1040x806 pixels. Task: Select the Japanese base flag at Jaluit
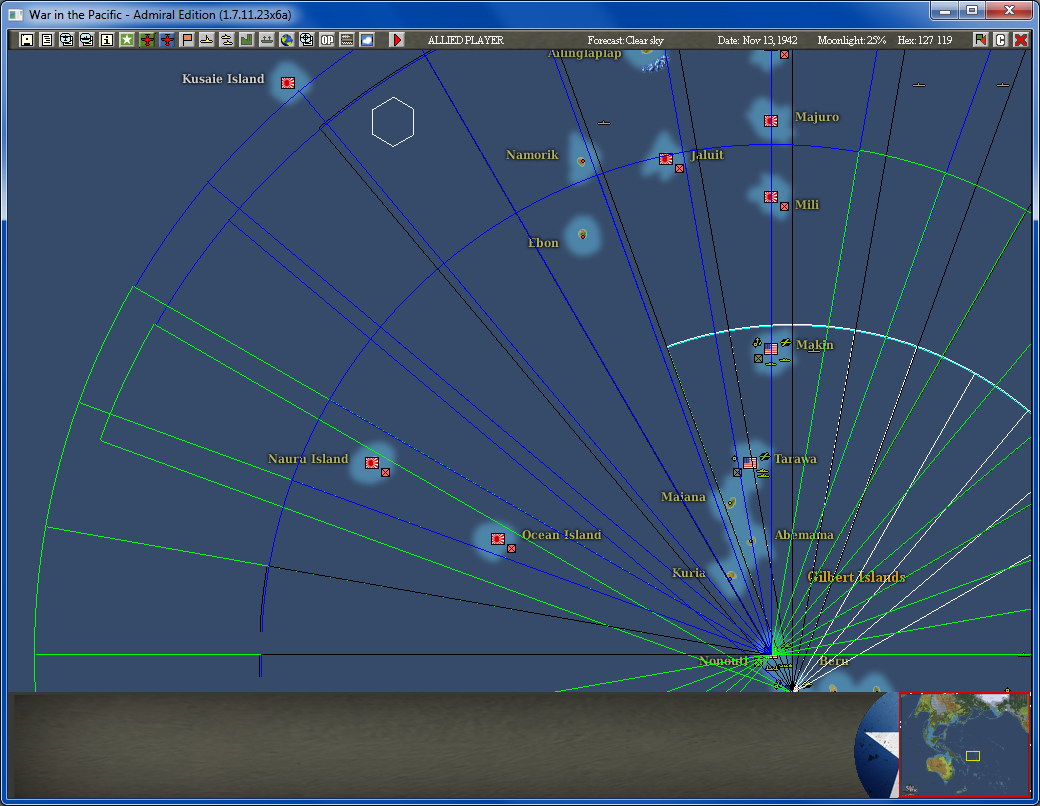tap(666, 159)
